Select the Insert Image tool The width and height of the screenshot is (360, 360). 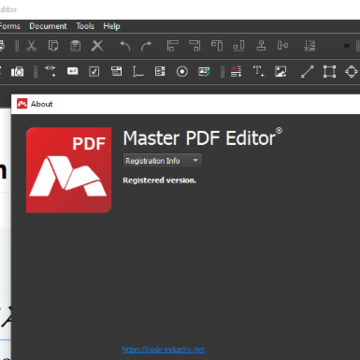click(280, 71)
